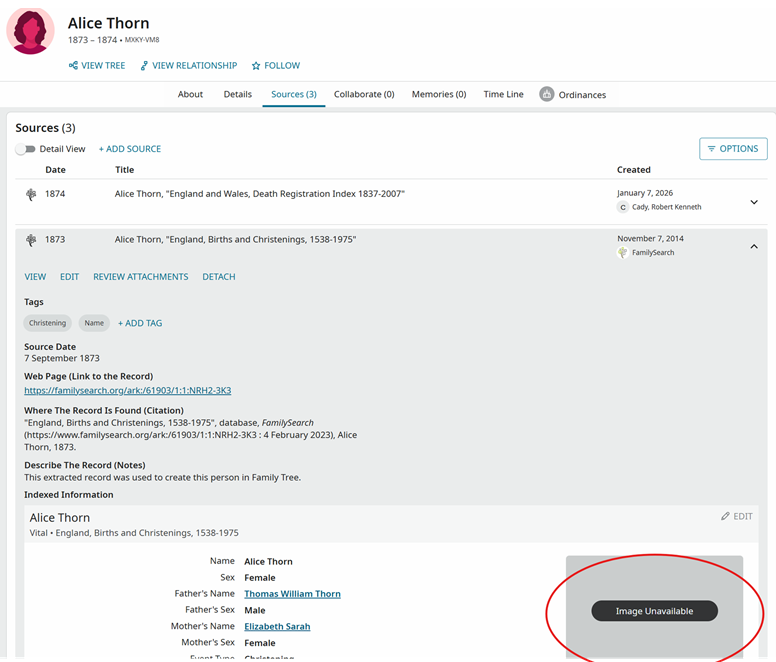Open the Collaborate (0) tab
The height and width of the screenshot is (662, 776).
[364, 94]
